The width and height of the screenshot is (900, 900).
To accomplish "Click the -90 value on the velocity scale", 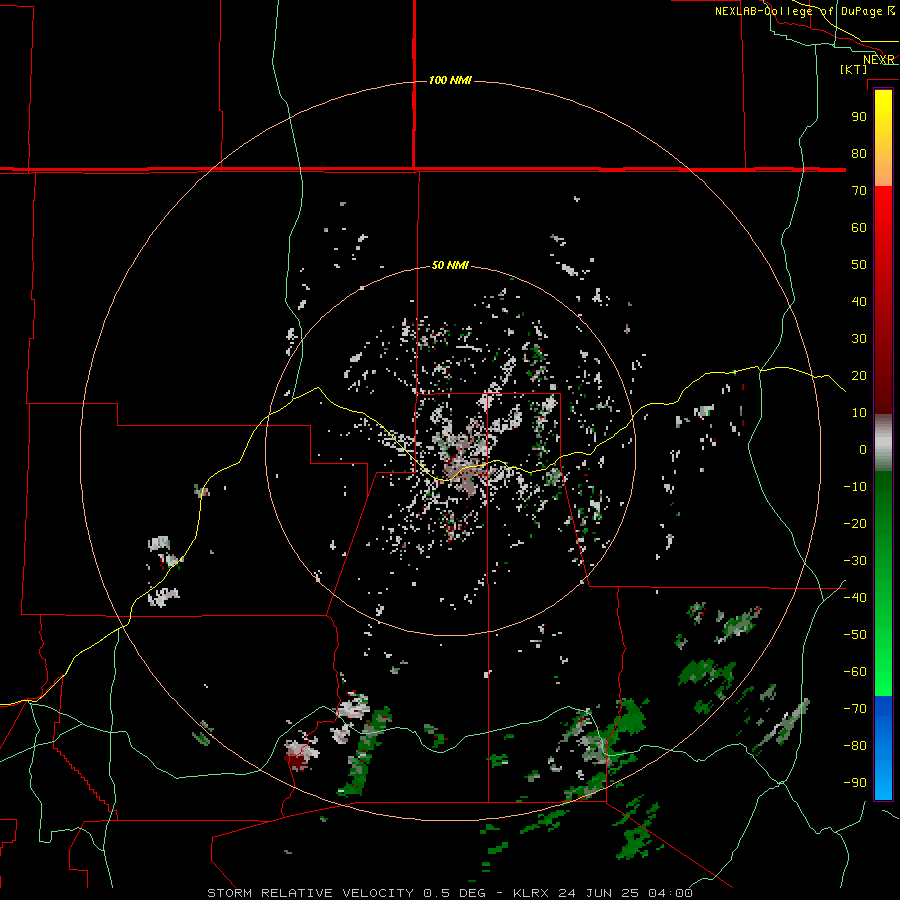I will click(855, 783).
